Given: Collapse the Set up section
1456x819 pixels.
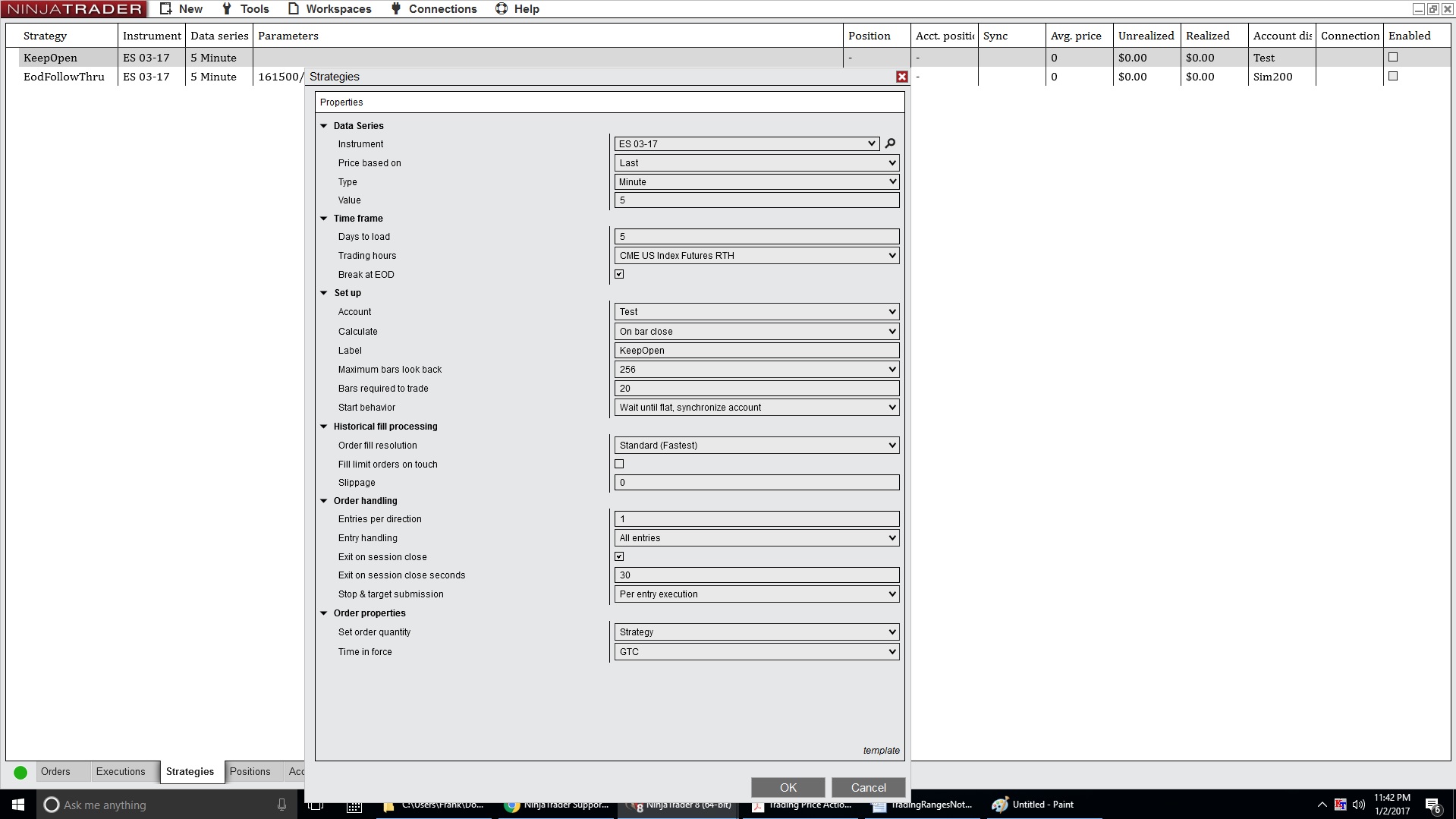Looking at the screenshot, I should (x=324, y=293).
